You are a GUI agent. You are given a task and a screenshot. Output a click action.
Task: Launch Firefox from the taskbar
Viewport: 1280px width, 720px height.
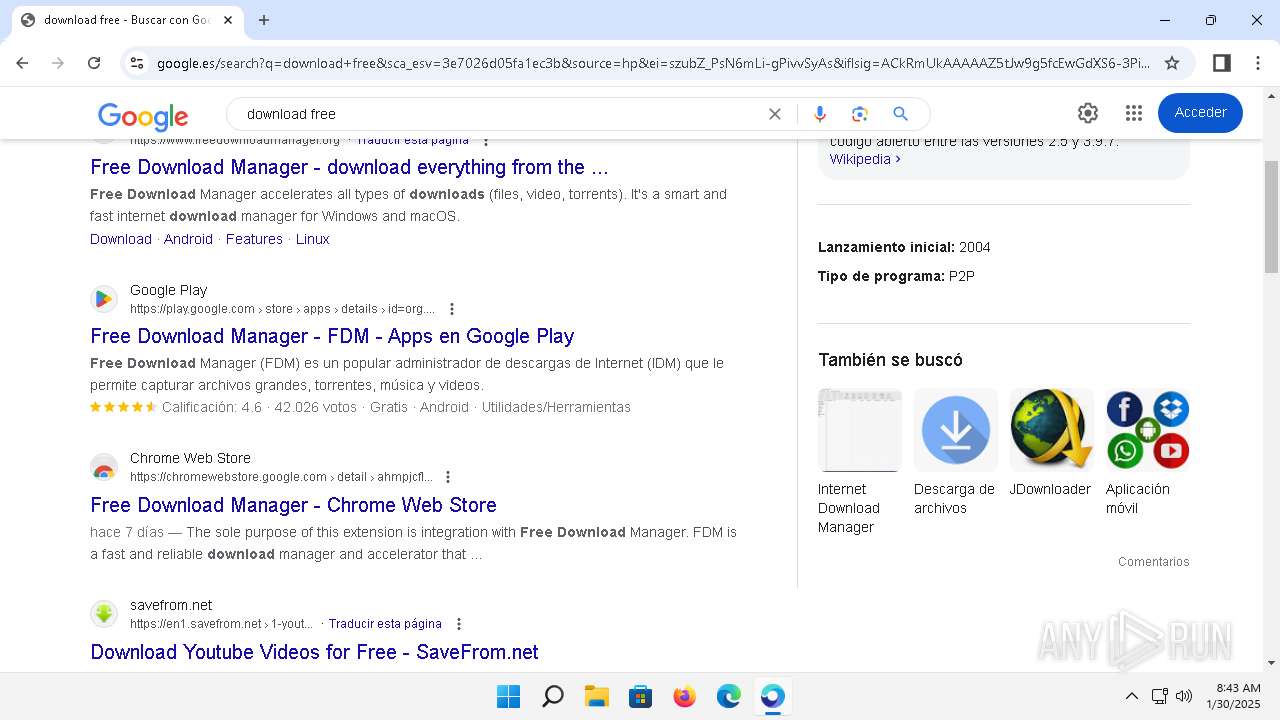point(684,696)
